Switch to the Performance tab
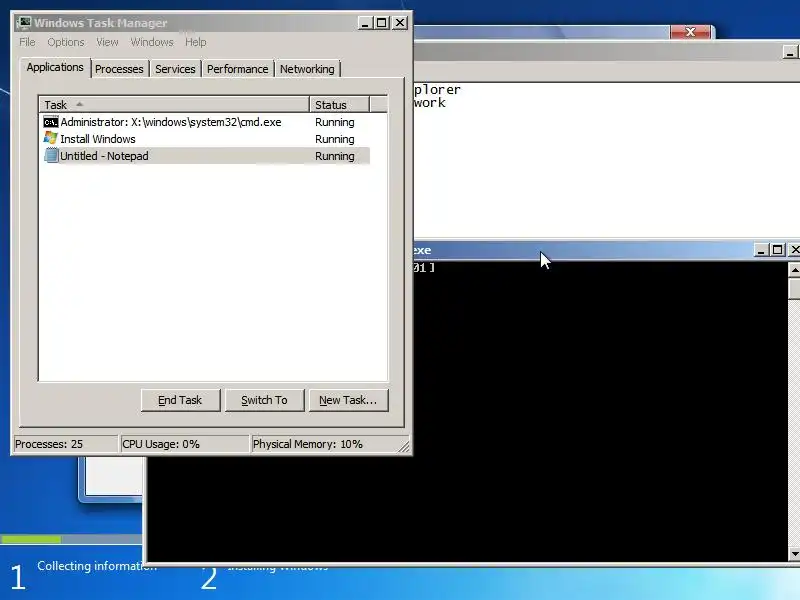 (238, 69)
